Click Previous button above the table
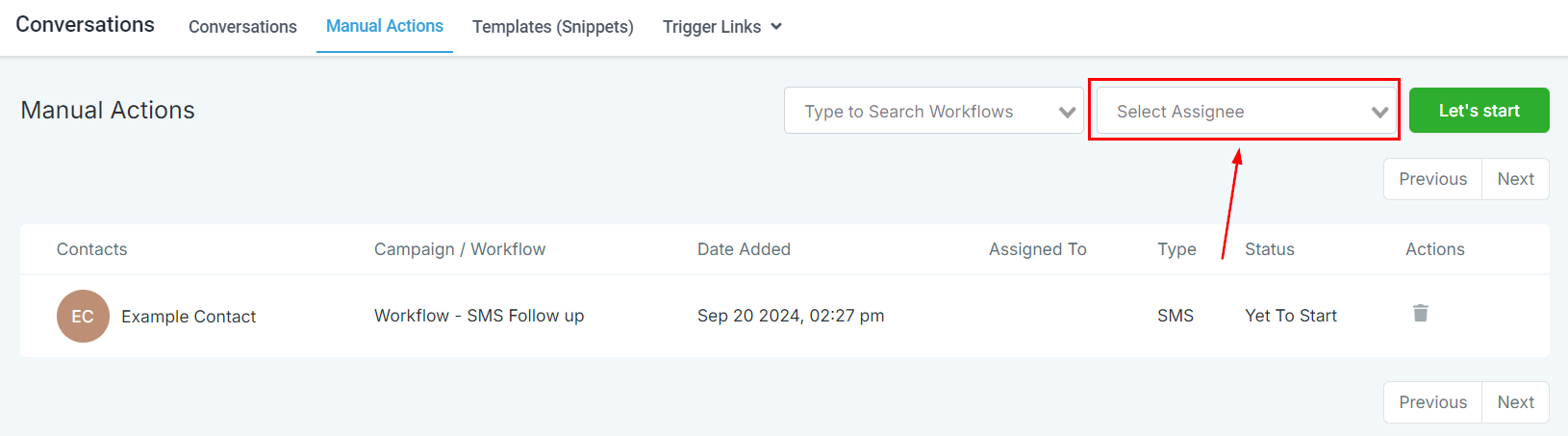 pos(1432,179)
